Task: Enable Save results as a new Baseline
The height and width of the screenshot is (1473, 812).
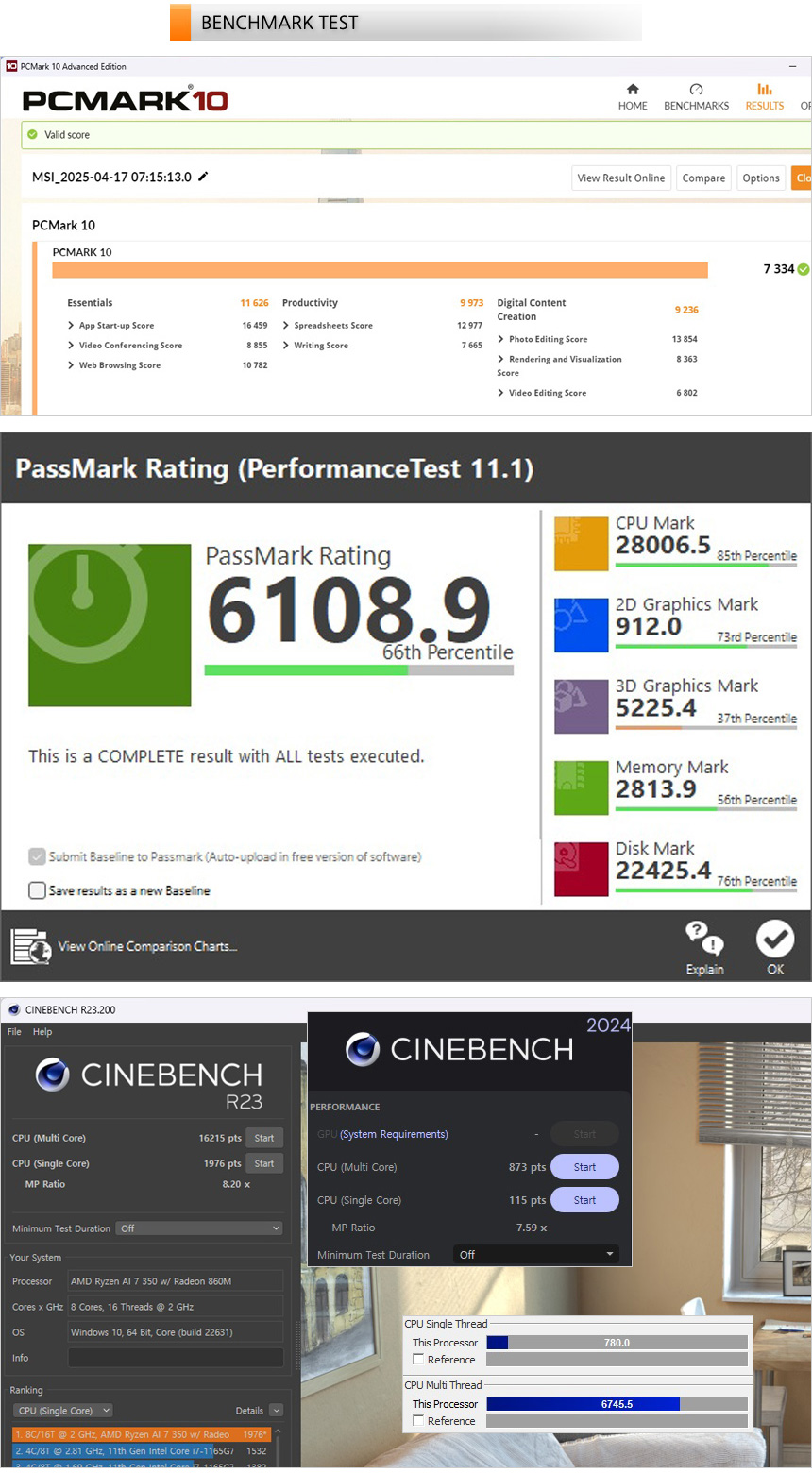Action: point(38,890)
